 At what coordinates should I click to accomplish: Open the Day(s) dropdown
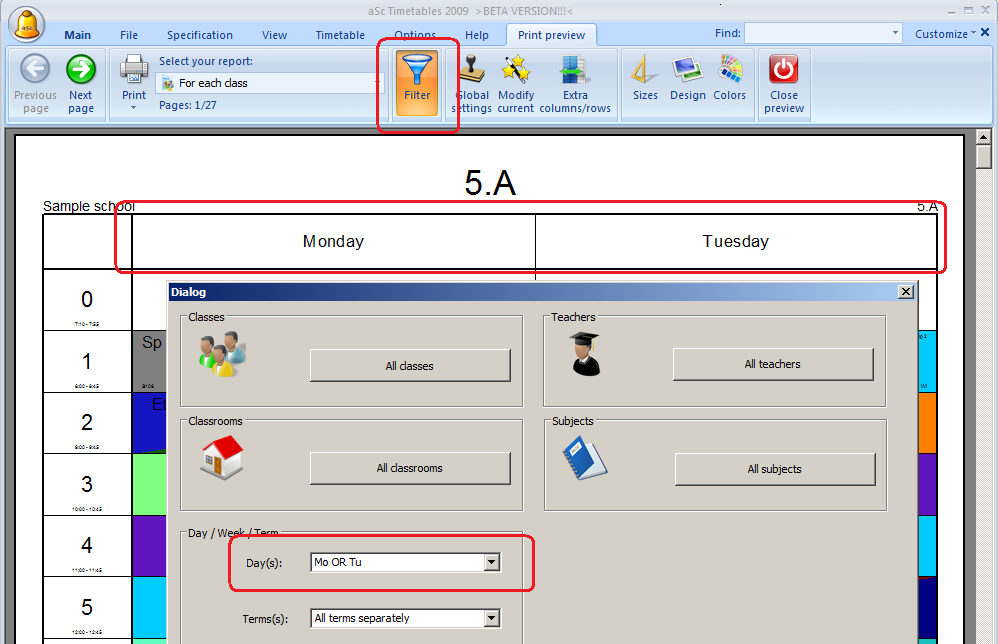(491, 563)
